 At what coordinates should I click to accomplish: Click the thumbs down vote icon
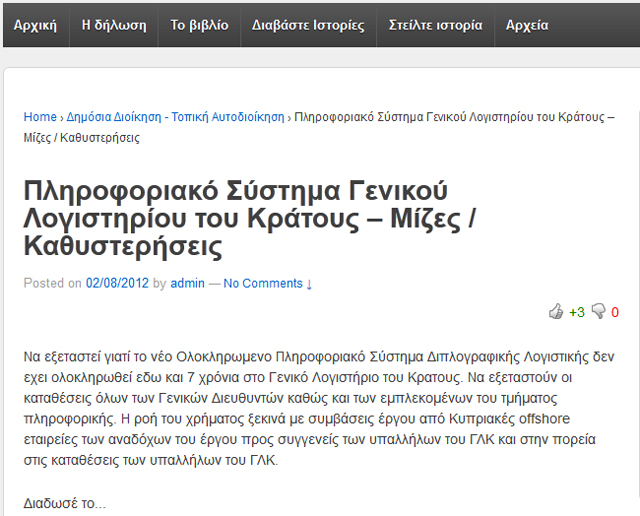599,312
